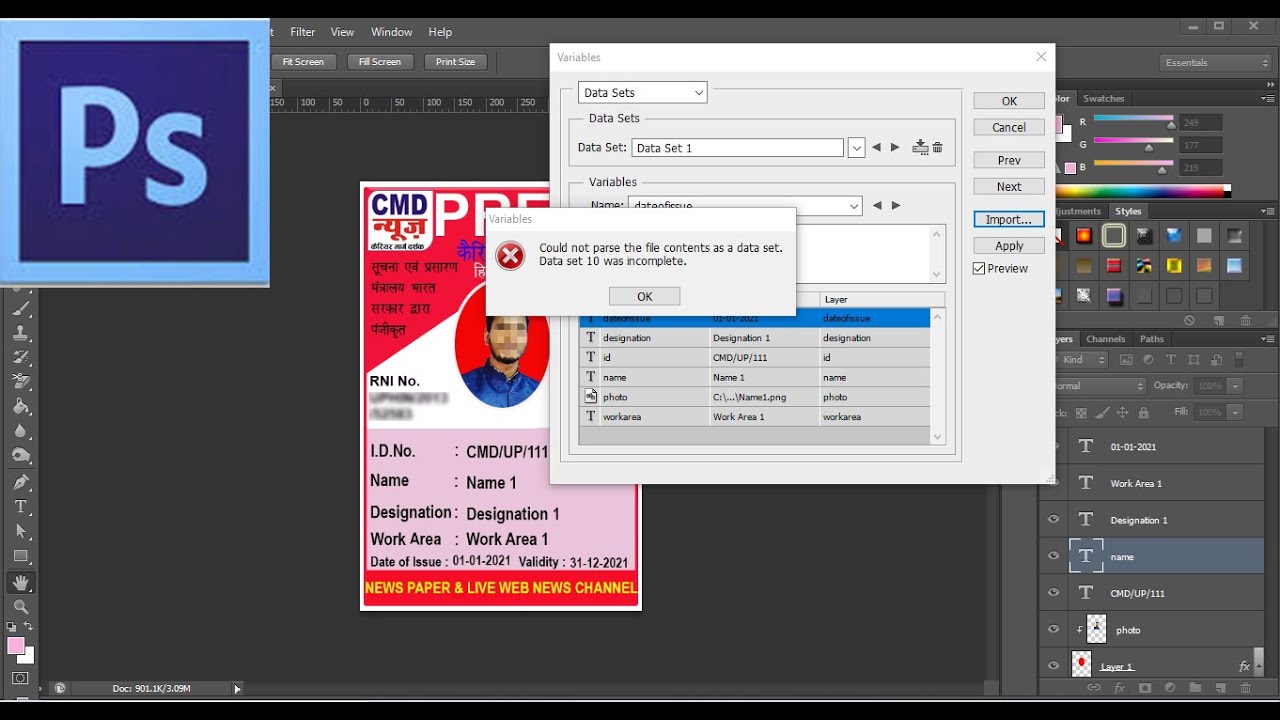Switch to the Swatches tab
The height and width of the screenshot is (720, 1280).
[1104, 98]
